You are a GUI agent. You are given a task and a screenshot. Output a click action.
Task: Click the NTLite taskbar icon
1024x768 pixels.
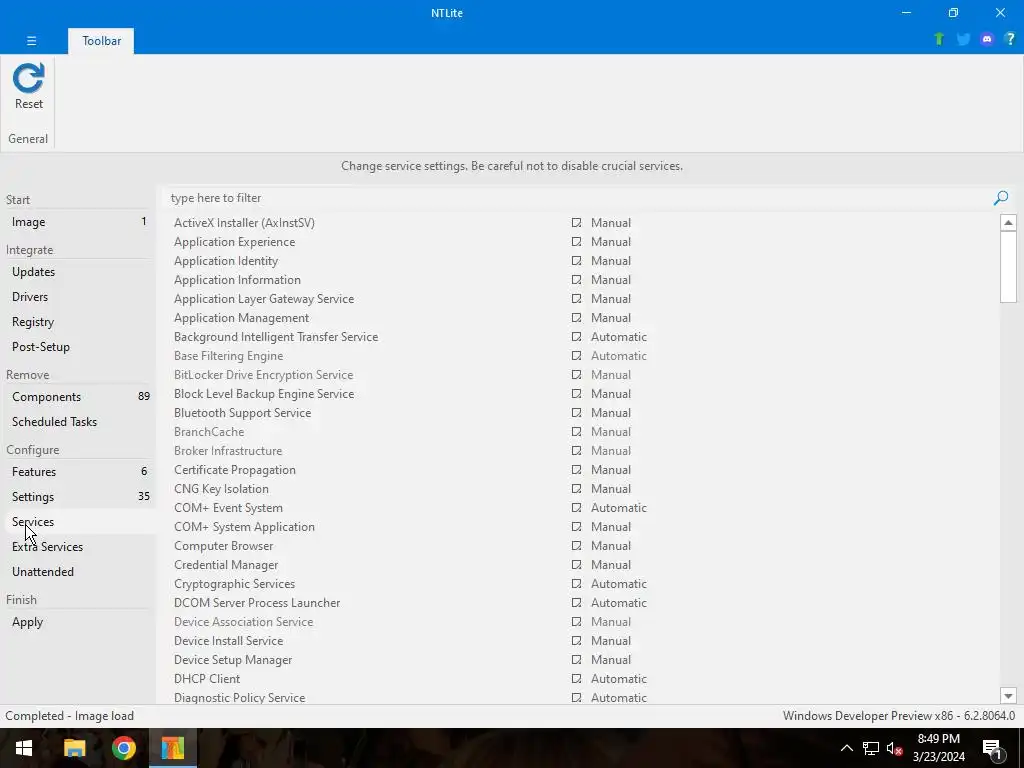tap(173, 748)
